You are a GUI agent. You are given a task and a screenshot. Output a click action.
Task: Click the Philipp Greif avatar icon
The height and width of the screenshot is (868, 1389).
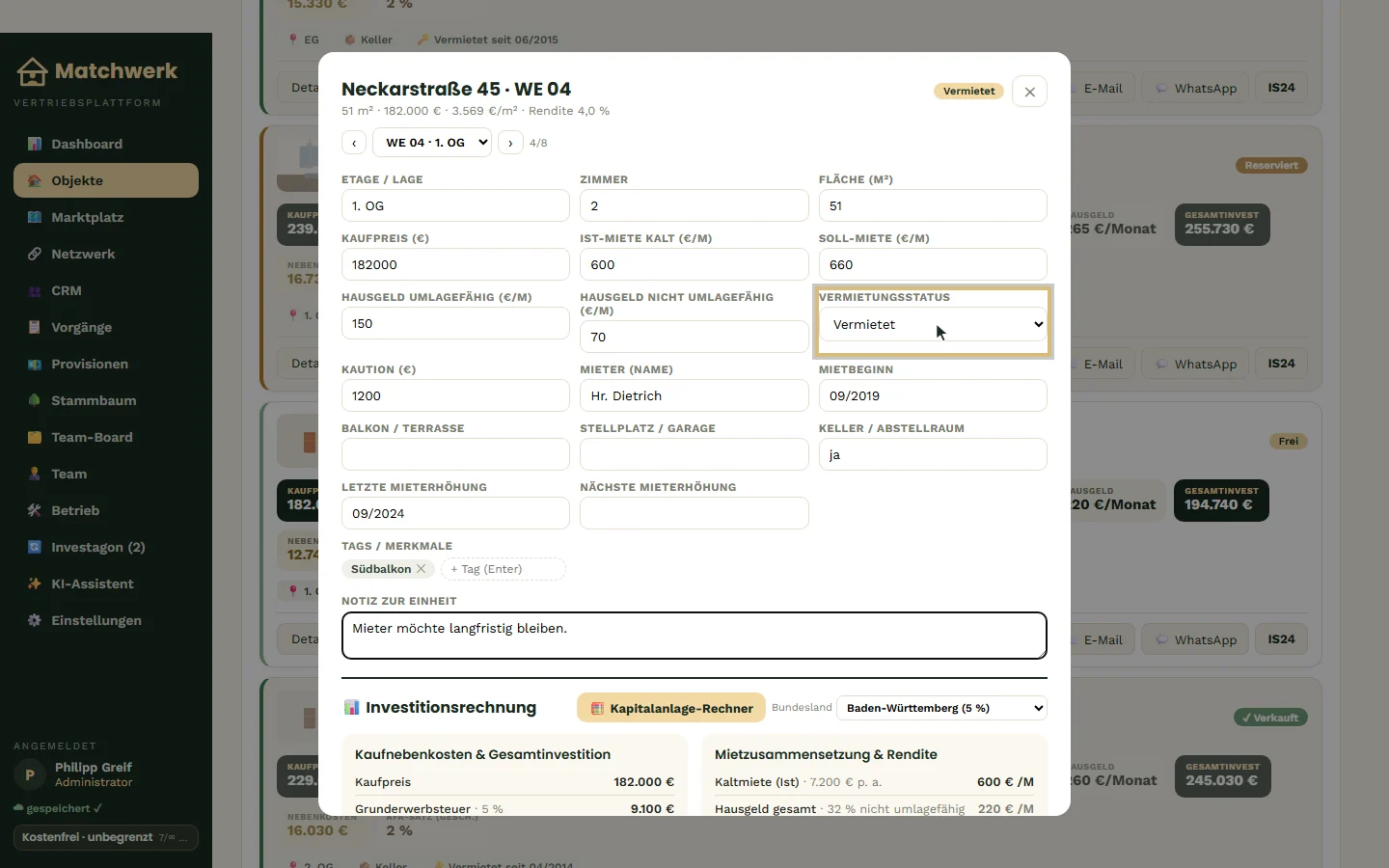30,774
